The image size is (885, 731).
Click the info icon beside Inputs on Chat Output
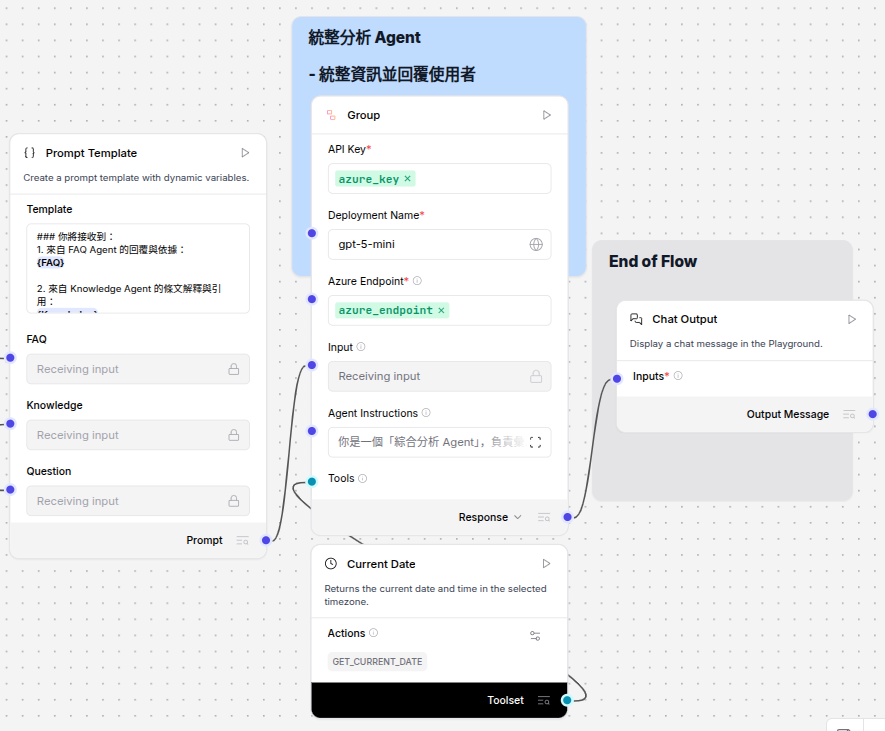coord(677,375)
